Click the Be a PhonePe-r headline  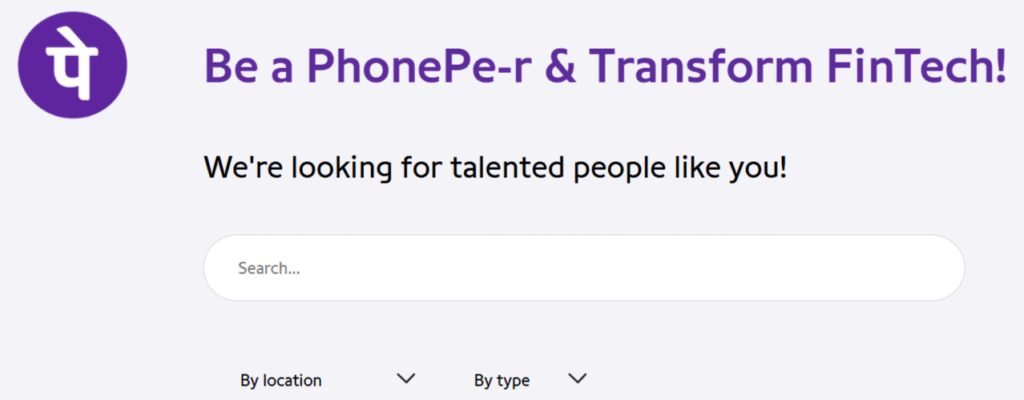tap(606, 67)
